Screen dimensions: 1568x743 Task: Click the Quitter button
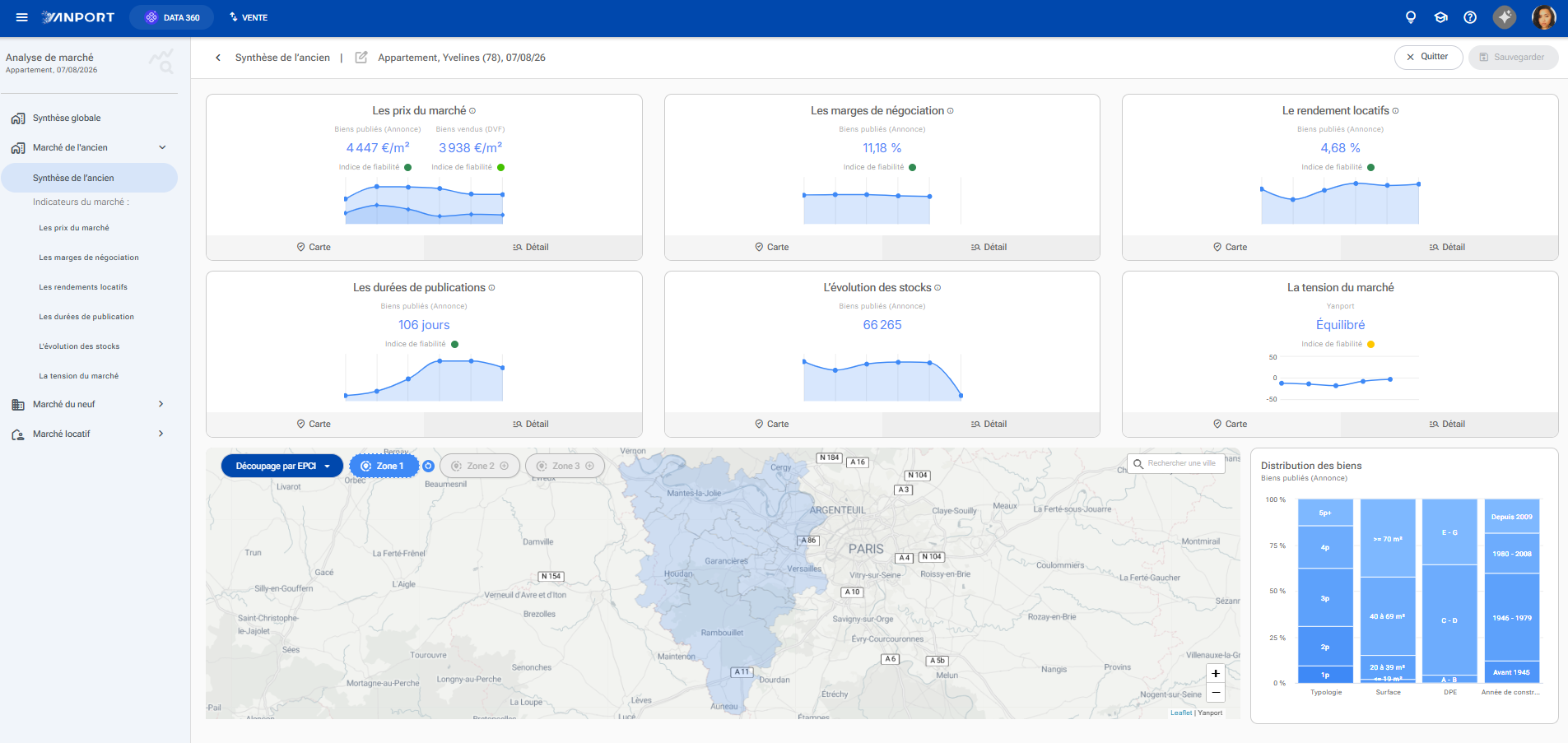(1428, 57)
